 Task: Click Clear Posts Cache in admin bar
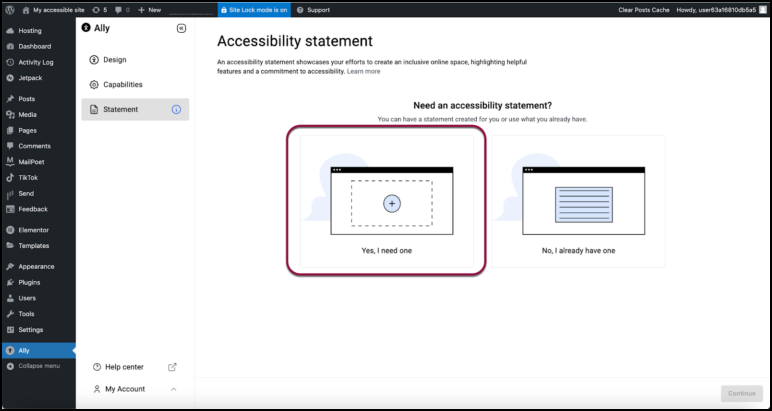[x=646, y=9]
